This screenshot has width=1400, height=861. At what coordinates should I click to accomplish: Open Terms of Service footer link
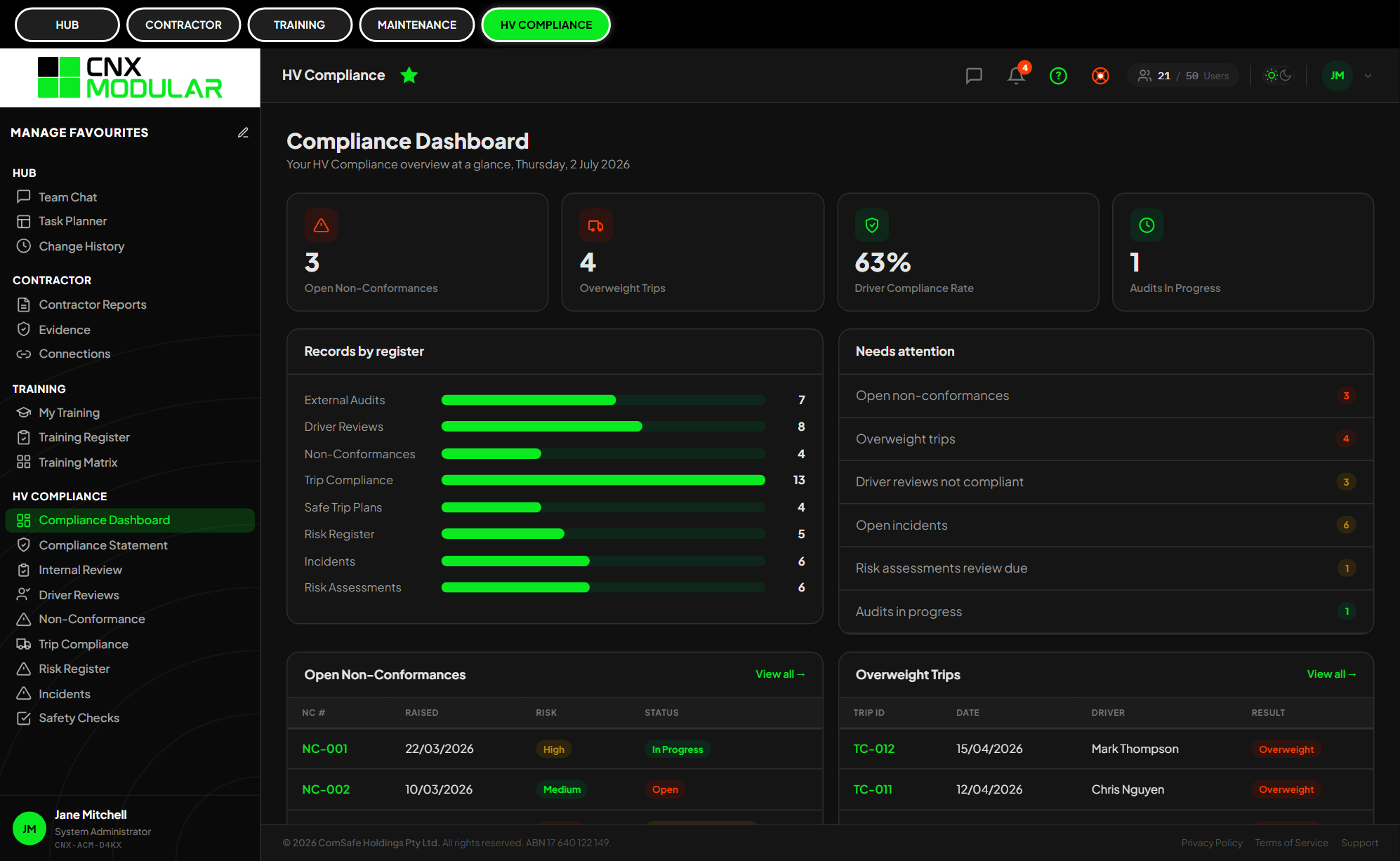(1292, 843)
